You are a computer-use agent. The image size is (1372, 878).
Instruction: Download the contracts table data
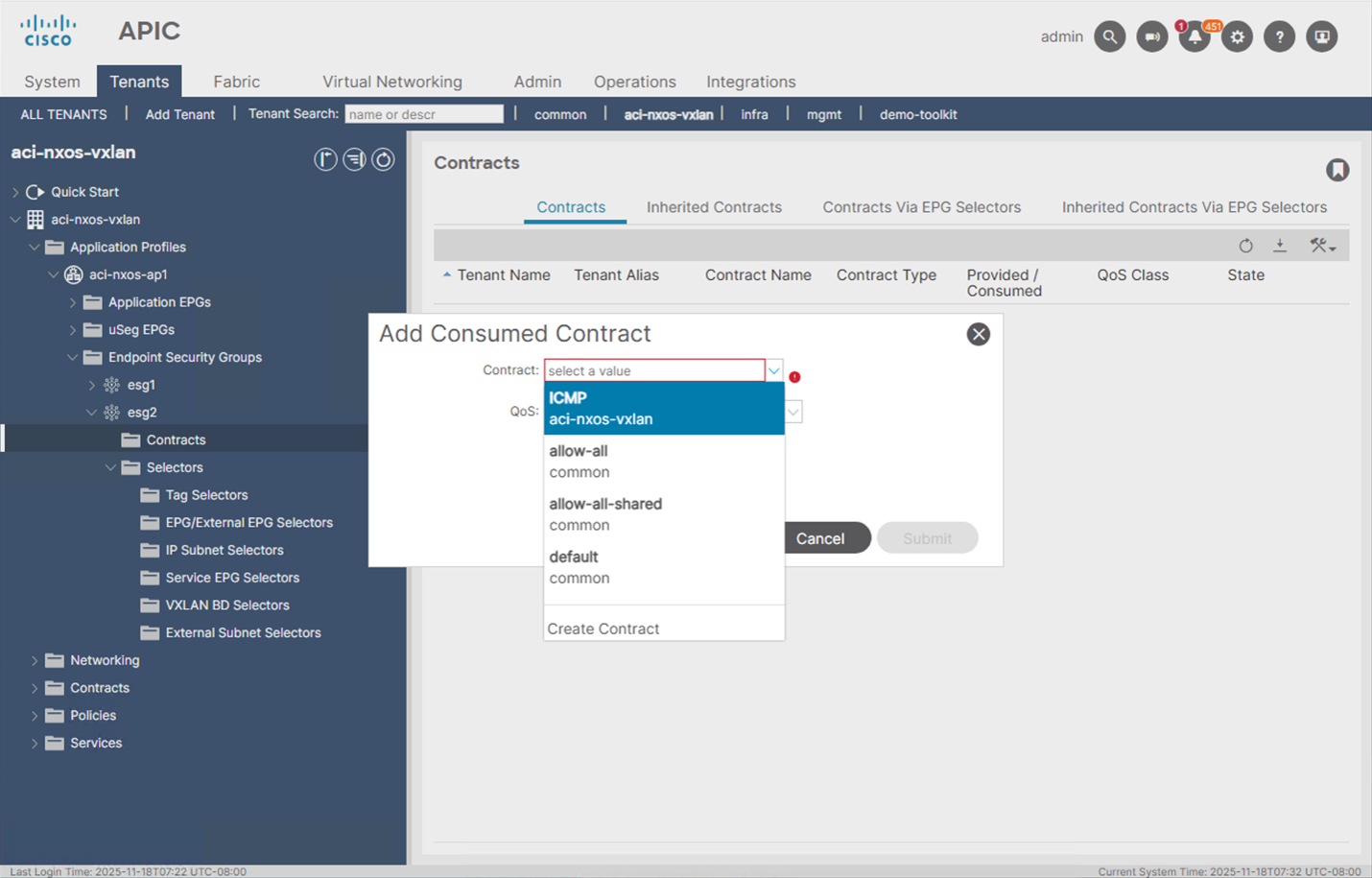tap(1280, 246)
